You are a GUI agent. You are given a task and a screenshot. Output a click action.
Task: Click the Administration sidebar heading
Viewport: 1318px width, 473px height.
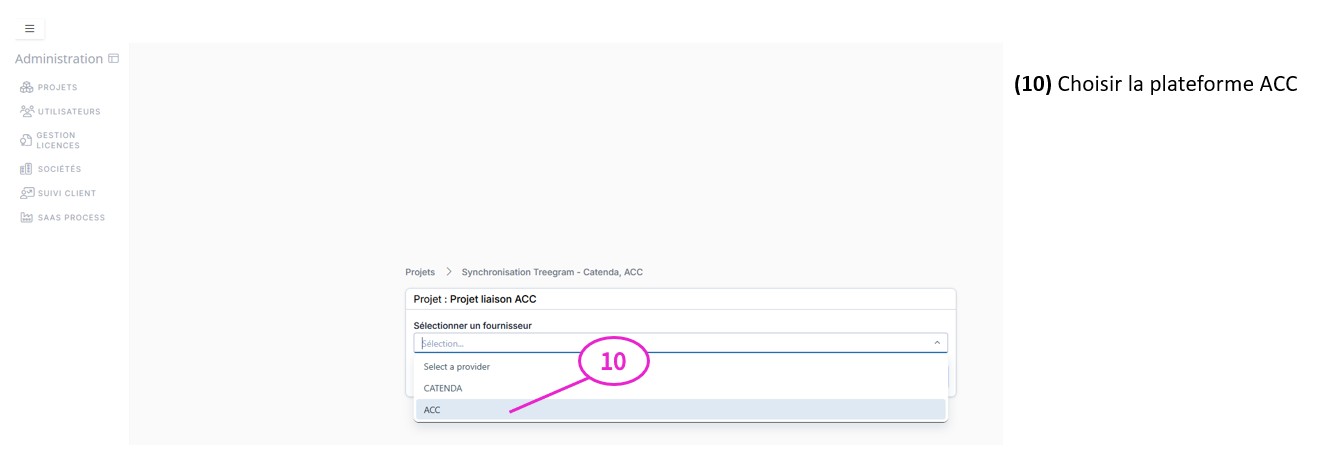pos(59,59)
